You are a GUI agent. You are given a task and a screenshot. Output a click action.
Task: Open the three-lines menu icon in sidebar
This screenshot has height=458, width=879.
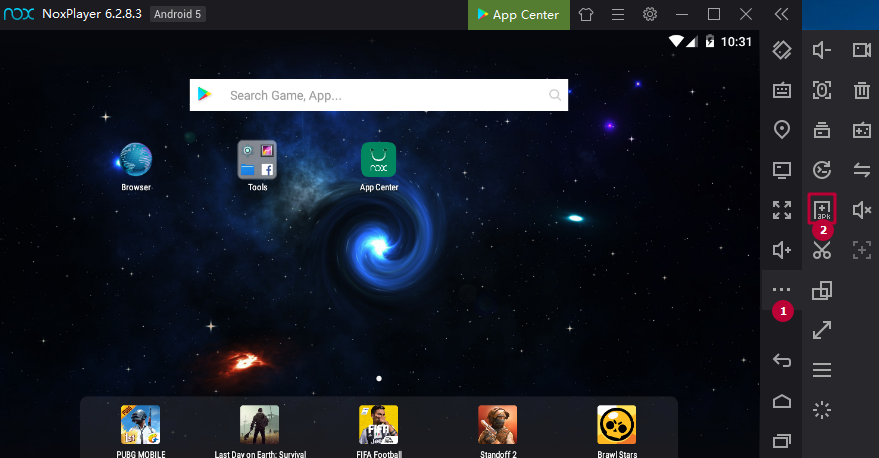point(822,370)
